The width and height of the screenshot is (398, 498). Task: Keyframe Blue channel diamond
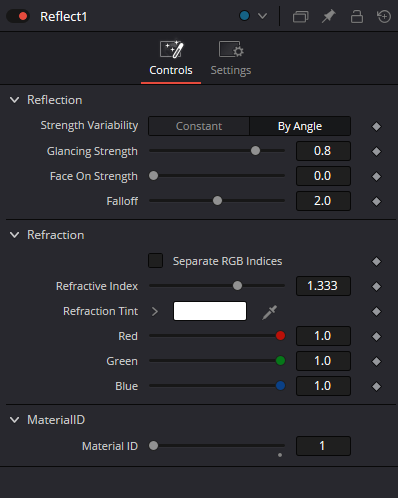point(376,386)
